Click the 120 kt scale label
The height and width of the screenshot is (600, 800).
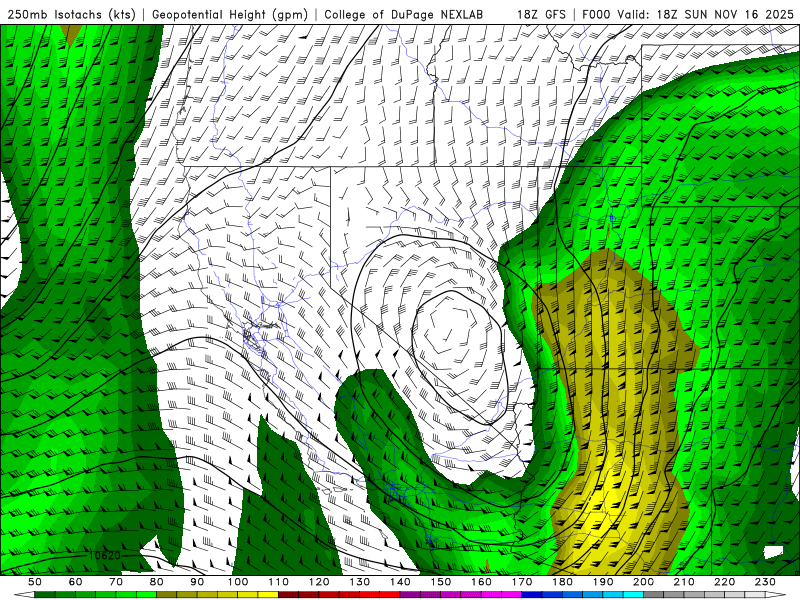[x=319, y=582]
